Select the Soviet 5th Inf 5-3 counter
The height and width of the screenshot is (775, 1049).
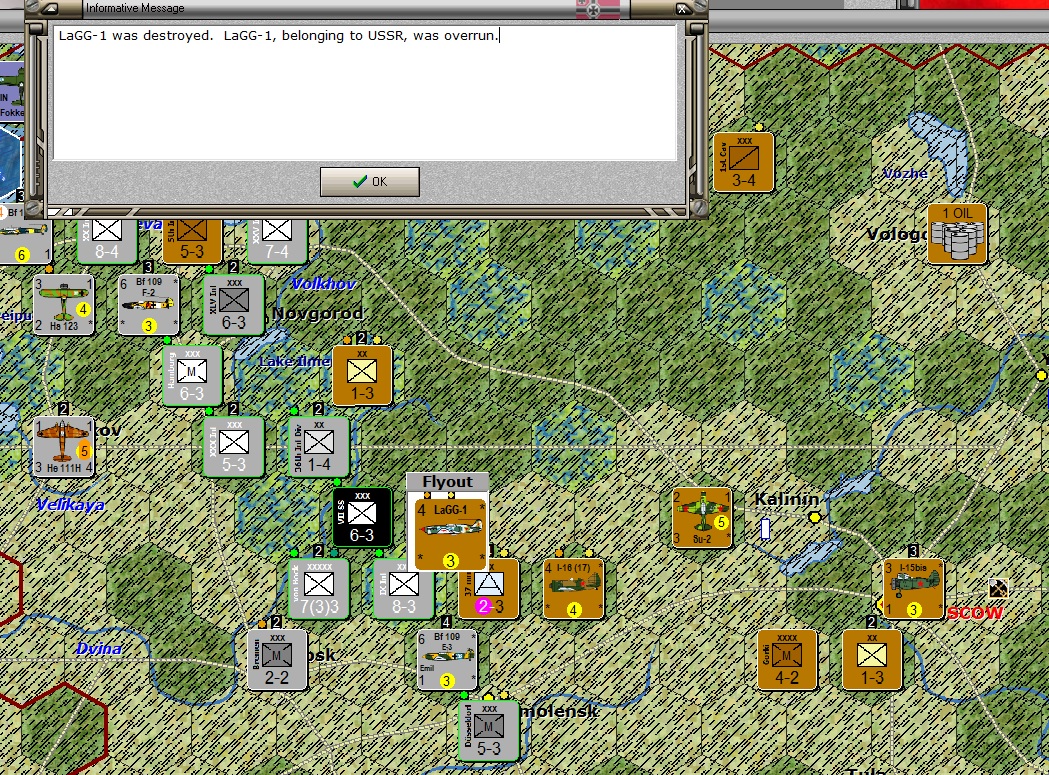click(192, 241)
